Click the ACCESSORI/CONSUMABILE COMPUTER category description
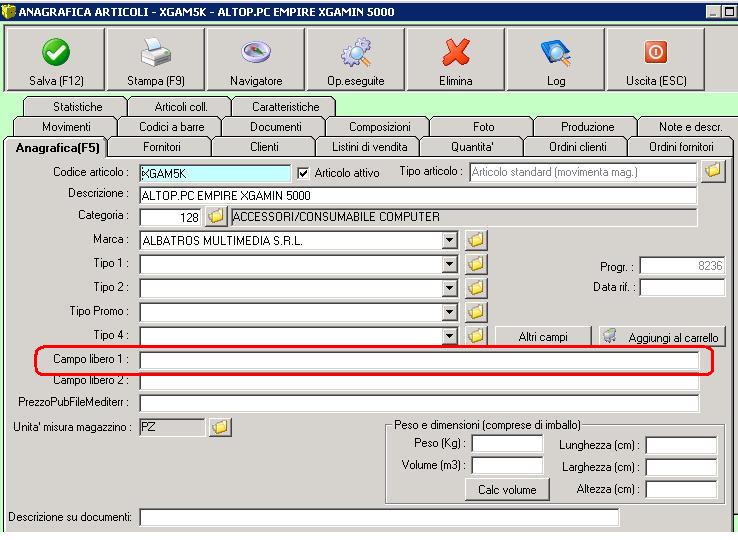Screen dimensions: 738x540 [464, 217]
